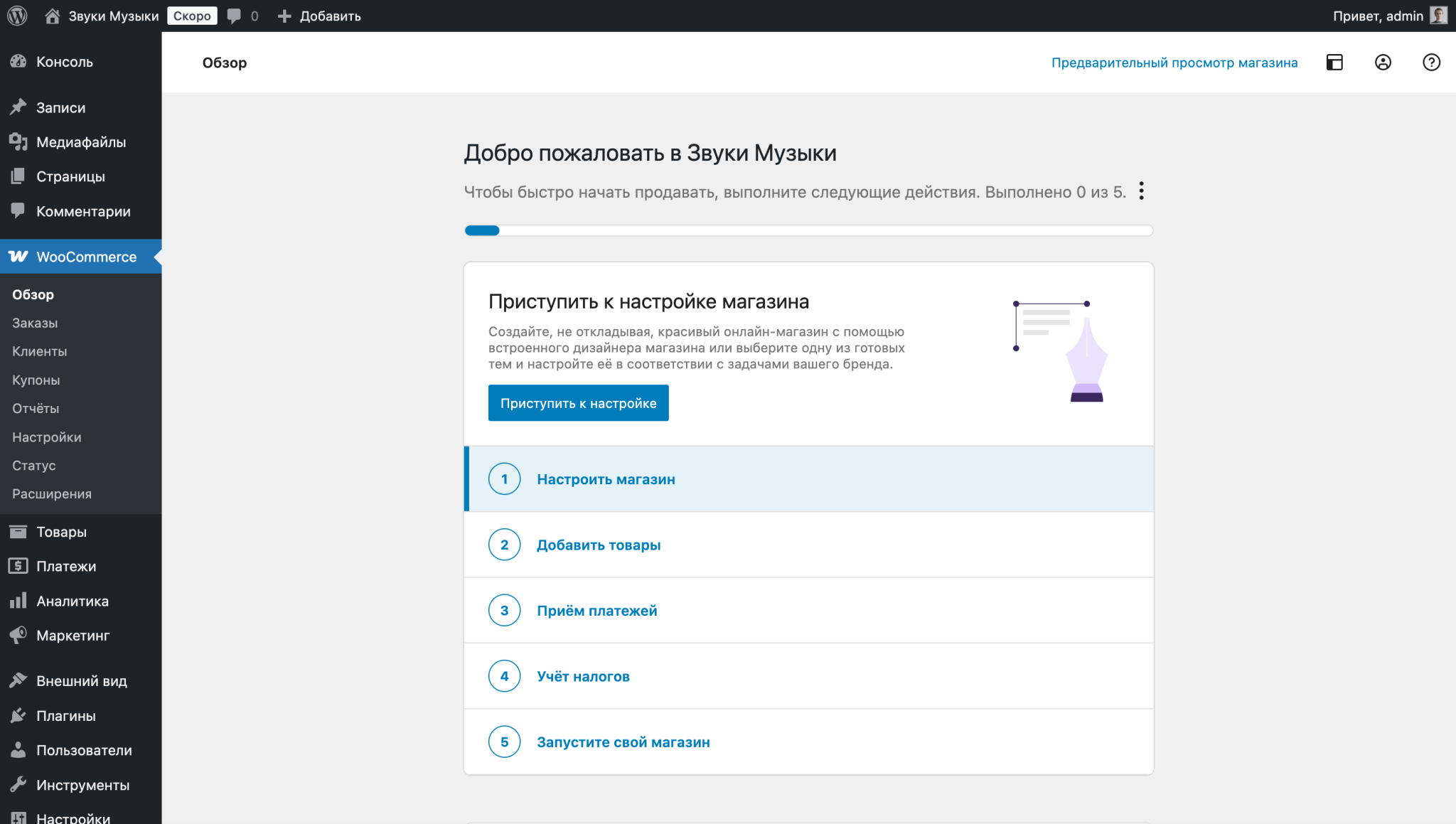Select Заказы in WooCommerce submenu
1456x824 pixels.
point(34,323)
